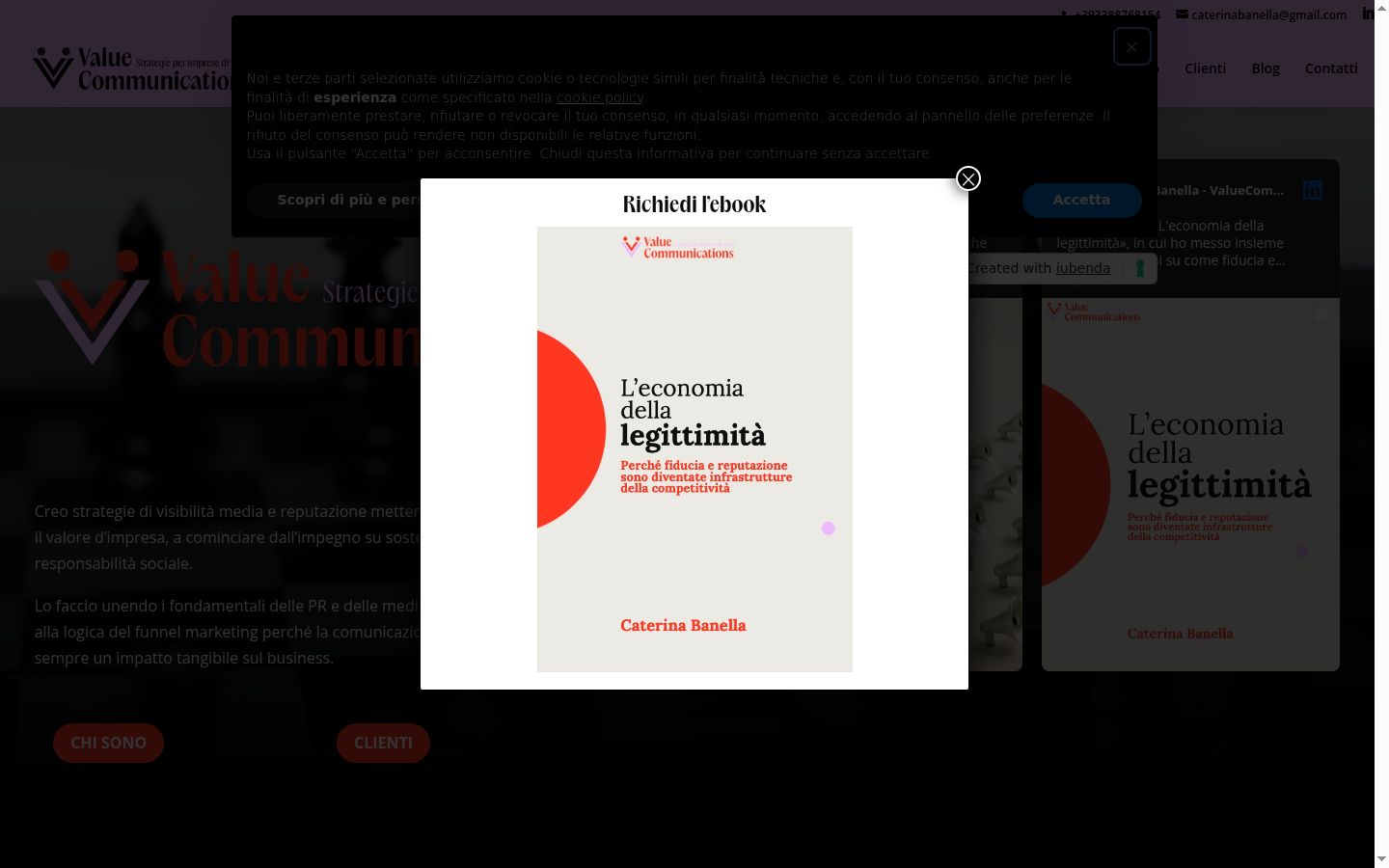The width and height of the screenshot is (1389, 868).
Task: Open the LinkedIn icon in the top bar
Action: (x=1368, y=14)
